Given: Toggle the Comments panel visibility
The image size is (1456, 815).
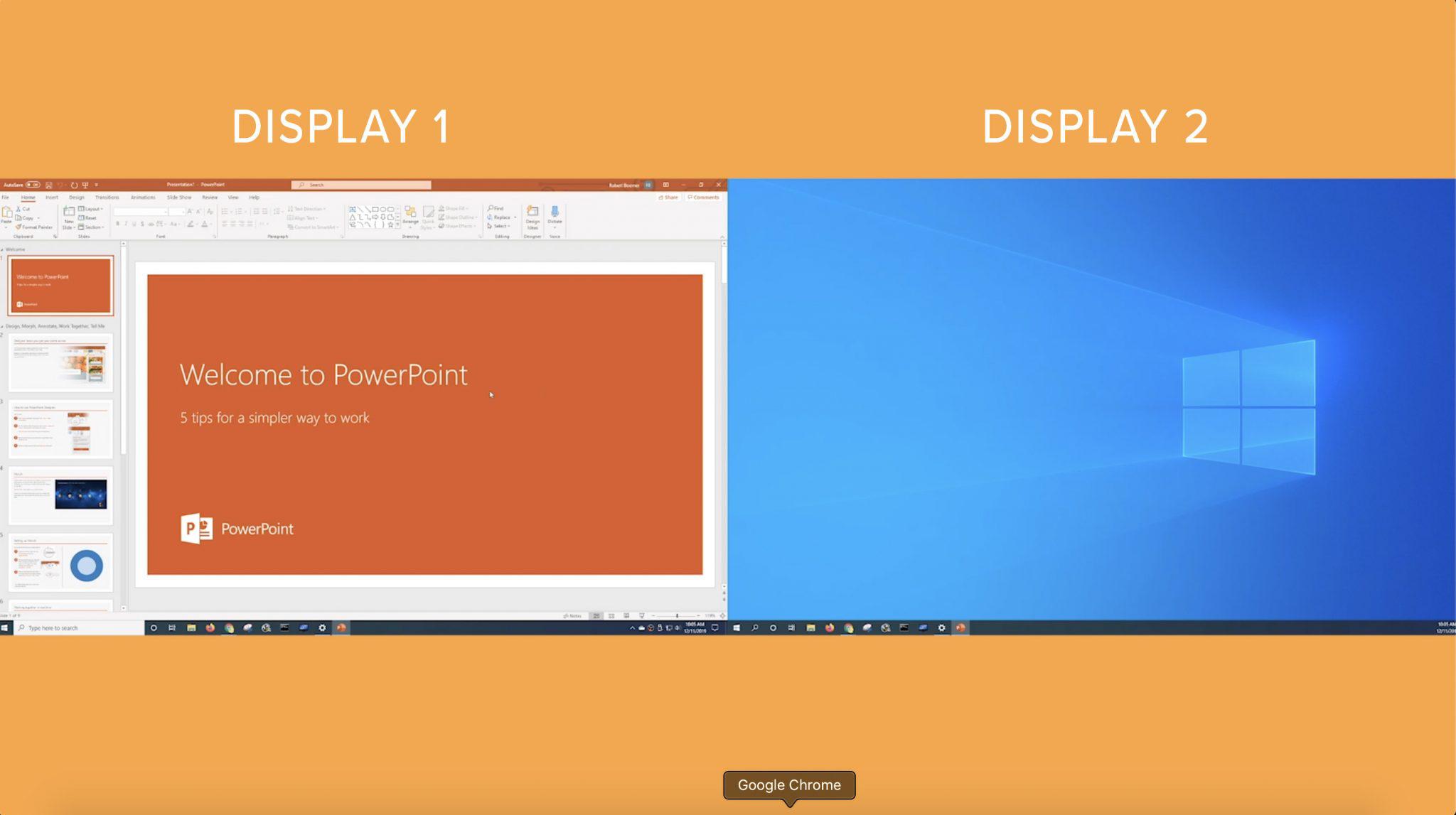Looking at the screenshot, I should click(704, 197).
